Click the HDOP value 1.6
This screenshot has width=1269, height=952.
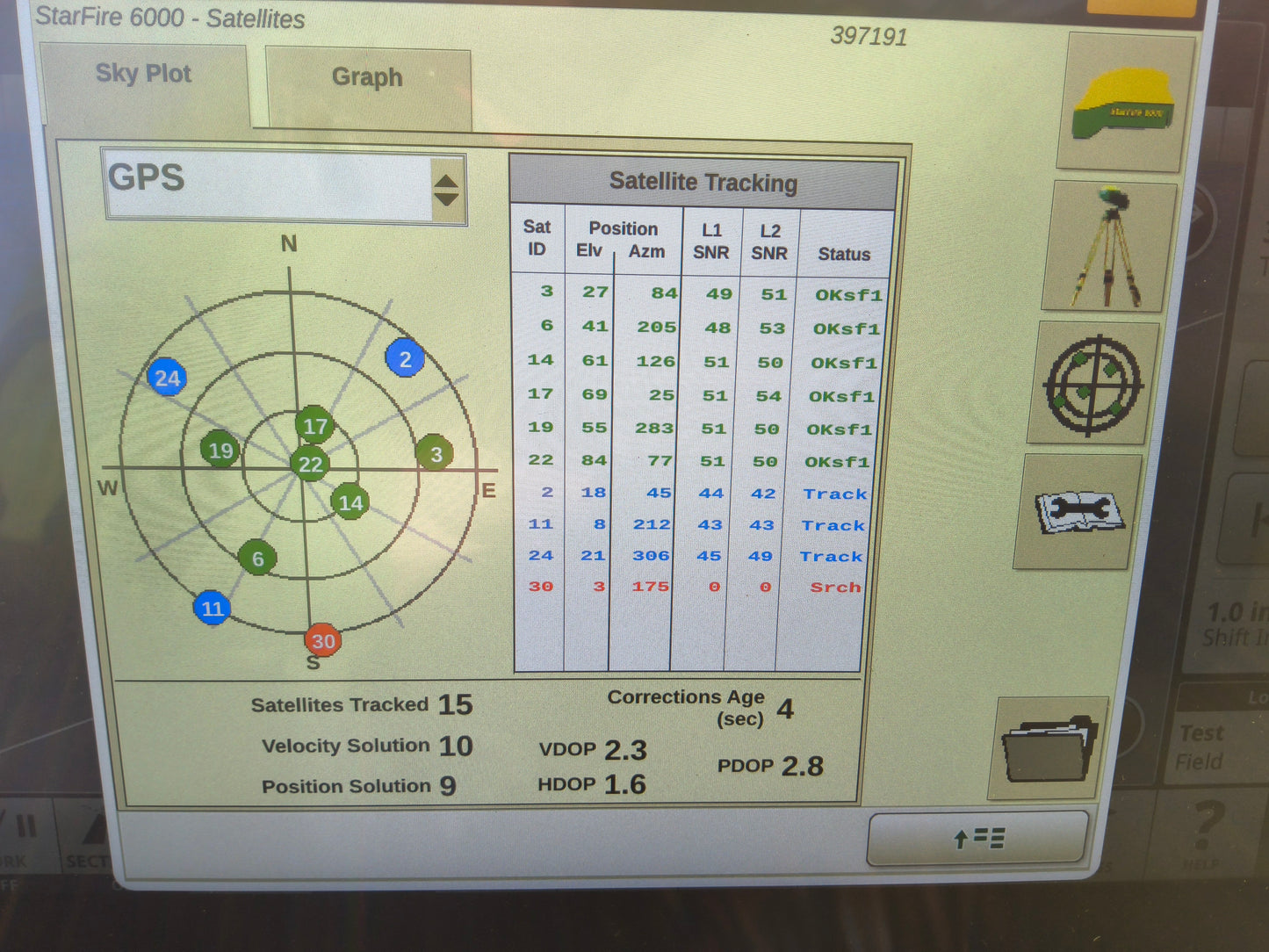(624, 784)
